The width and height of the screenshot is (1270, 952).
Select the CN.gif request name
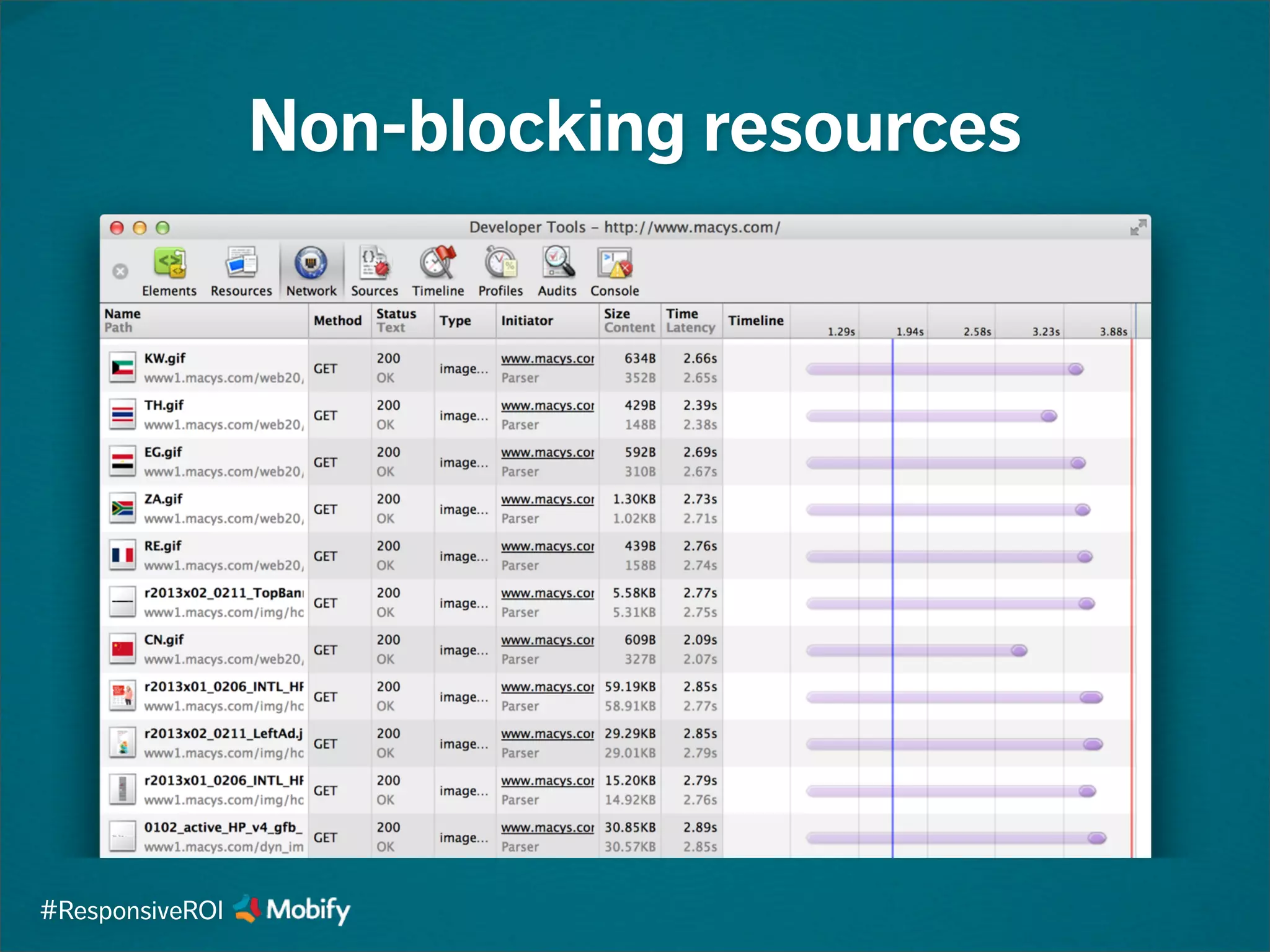164,640
